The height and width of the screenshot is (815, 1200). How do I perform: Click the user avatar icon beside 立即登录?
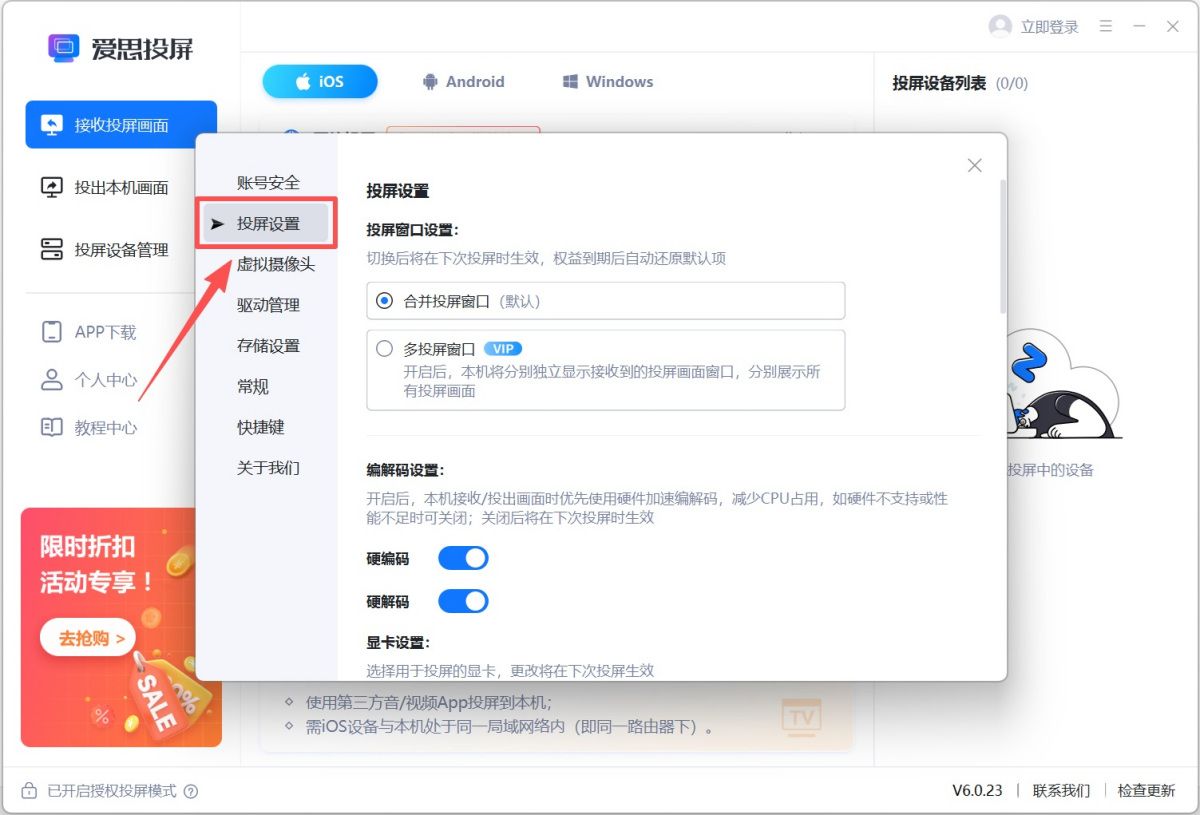pos(1000,27)
